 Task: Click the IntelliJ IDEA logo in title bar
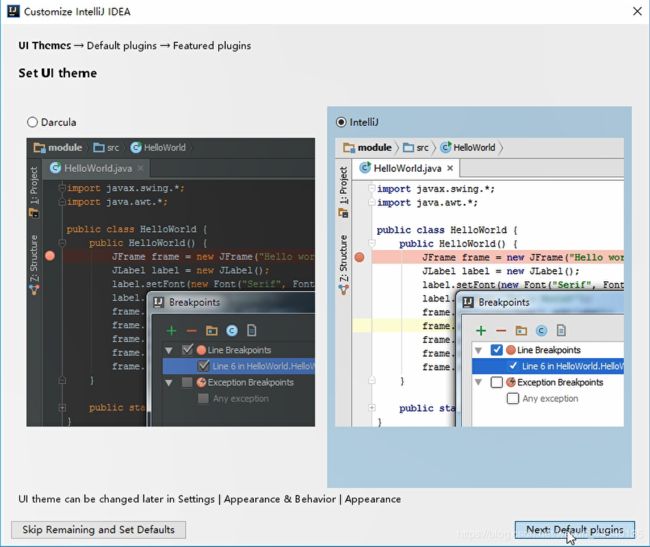tap(13, 11)
